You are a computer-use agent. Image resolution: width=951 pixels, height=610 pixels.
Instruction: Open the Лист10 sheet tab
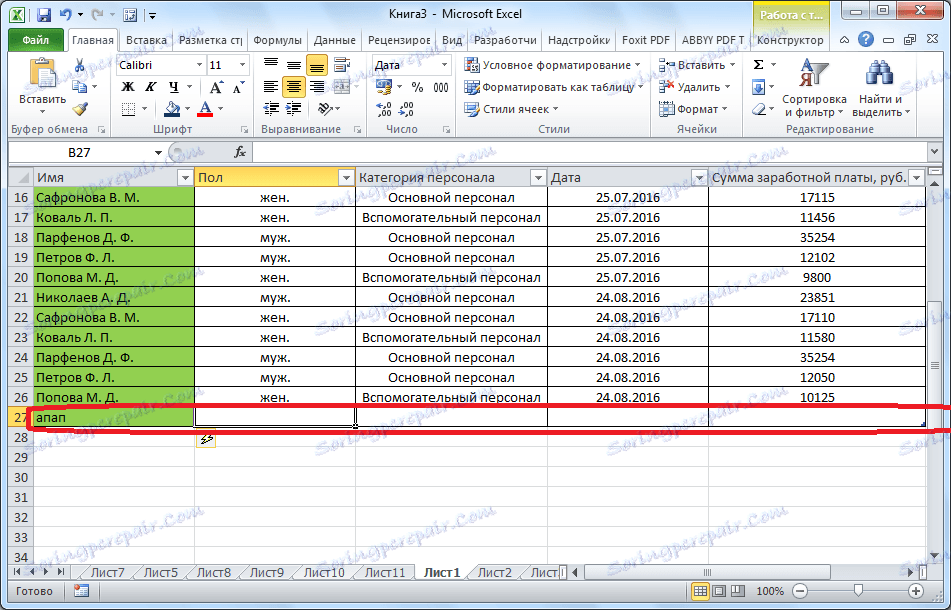point(323,573)
